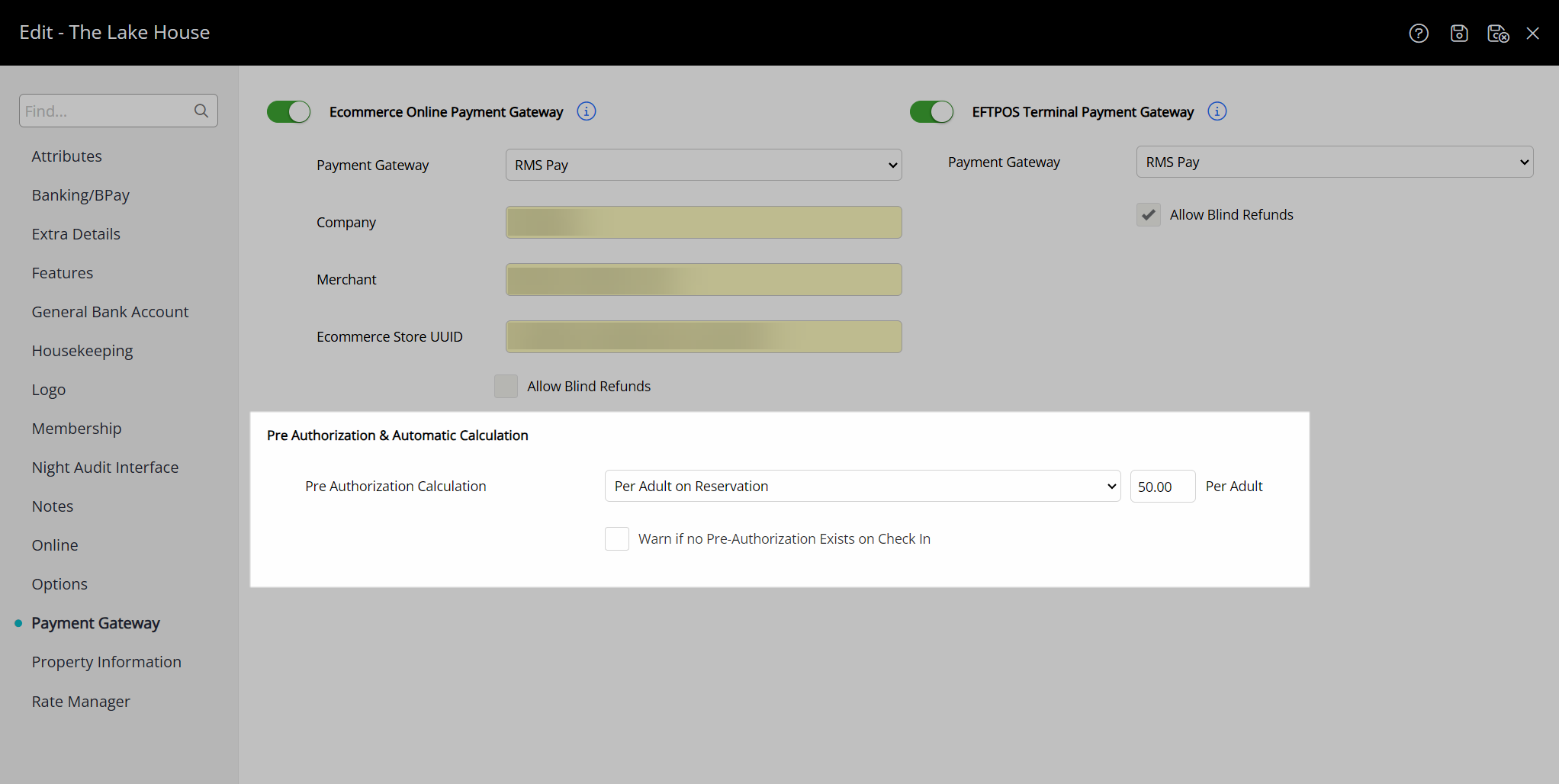Viewport: 1559px width, 784px height.
Task: Select Features in sidebar
Action: (63, 273)
